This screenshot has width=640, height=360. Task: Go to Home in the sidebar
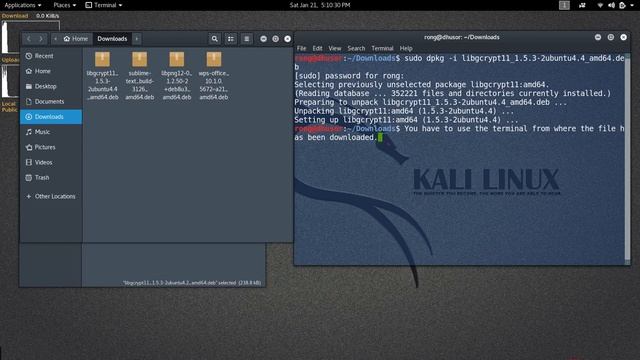(51, 71)
